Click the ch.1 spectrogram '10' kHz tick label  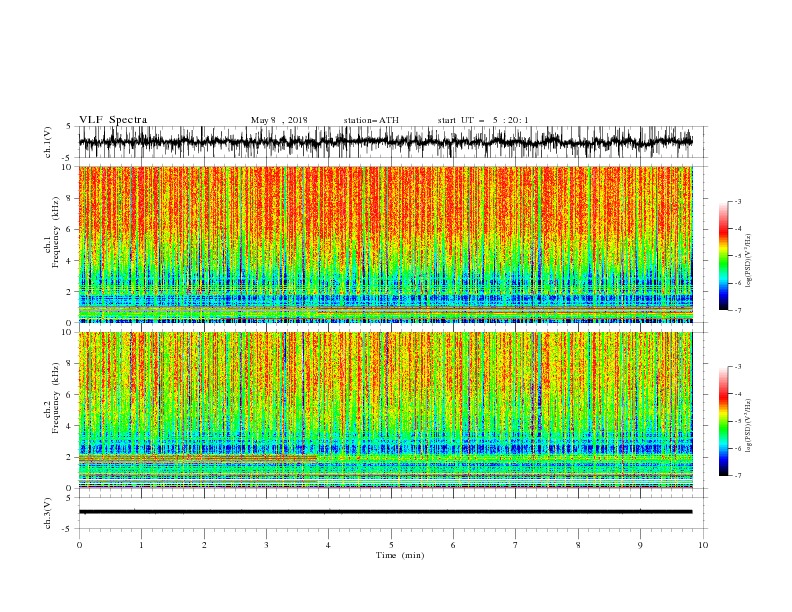[67, 167]
